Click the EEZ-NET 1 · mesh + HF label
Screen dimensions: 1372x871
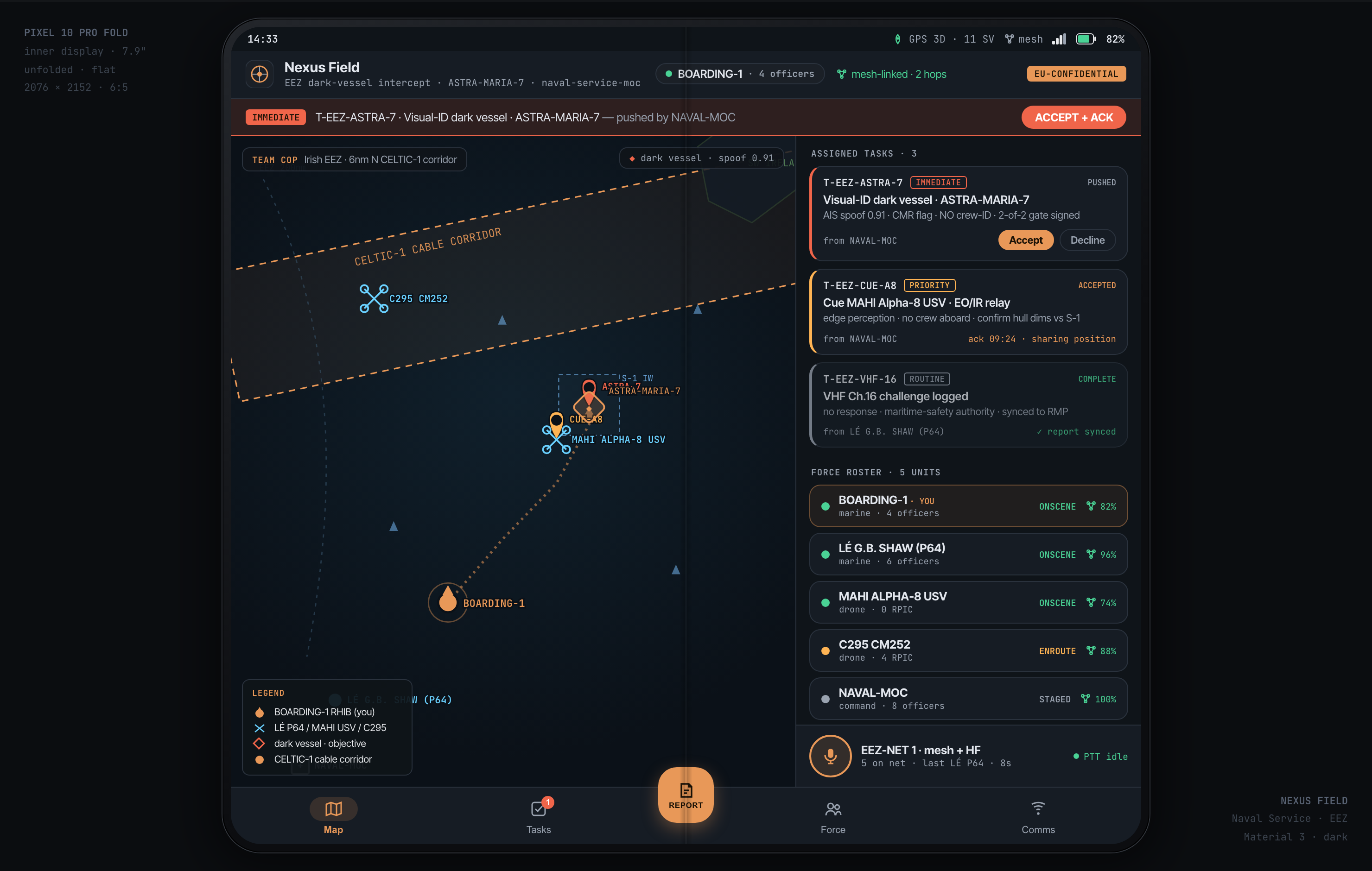coord(920,750)
